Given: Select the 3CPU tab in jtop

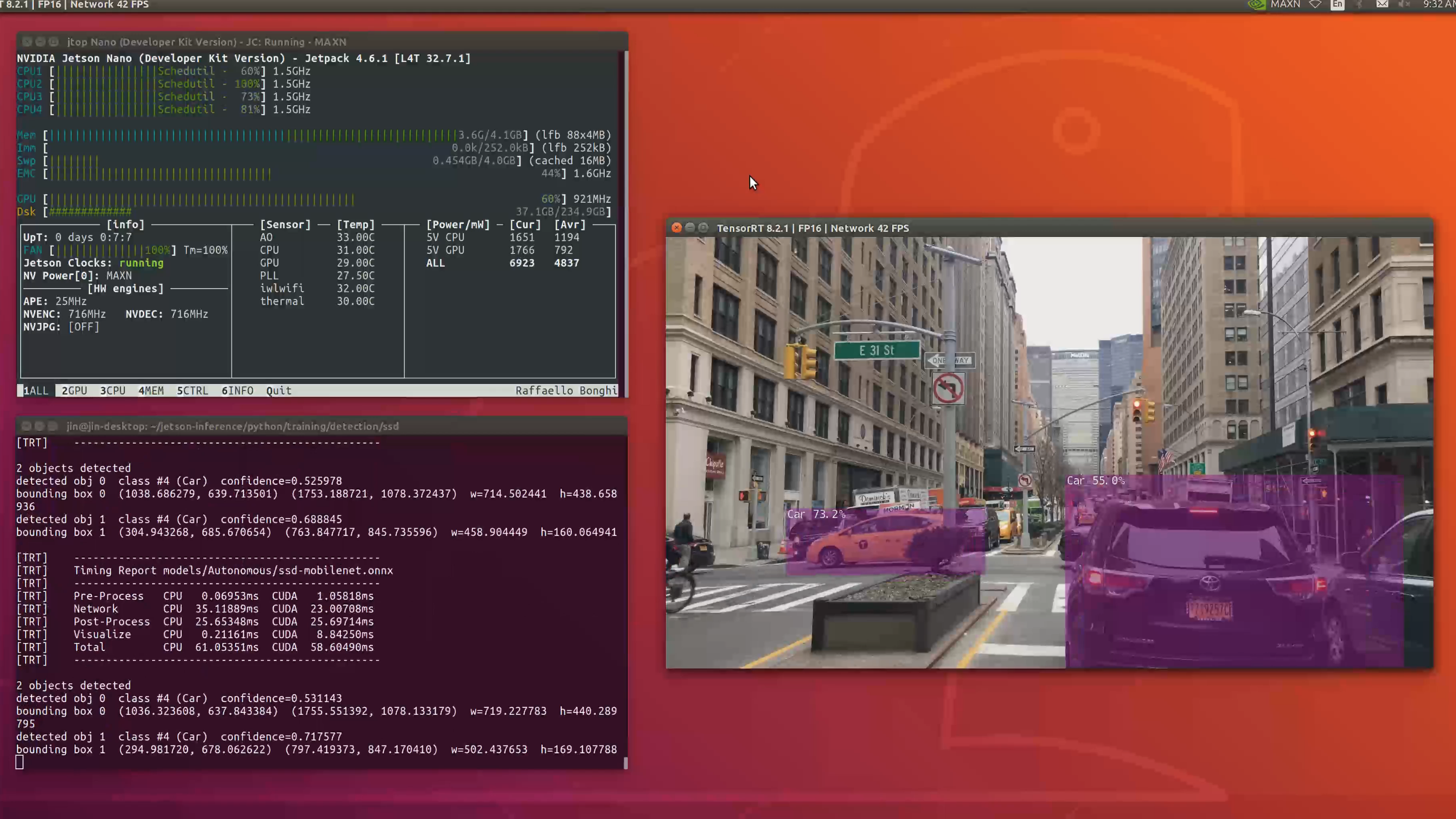Looking at the screenshot, I should [x=113, y=390].
